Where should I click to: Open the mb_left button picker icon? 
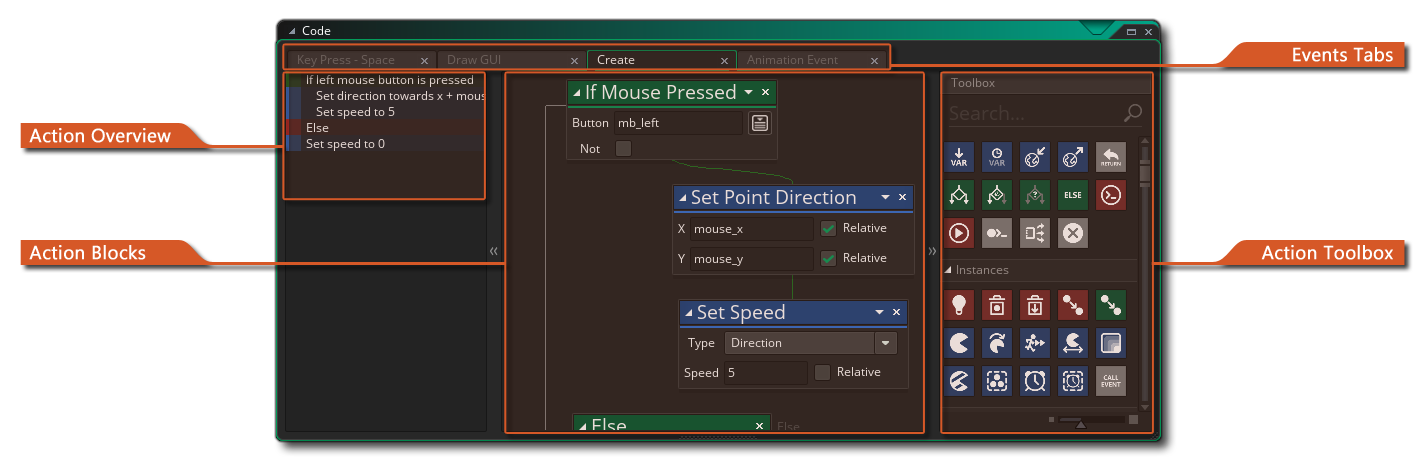click(x=760, y=123)
